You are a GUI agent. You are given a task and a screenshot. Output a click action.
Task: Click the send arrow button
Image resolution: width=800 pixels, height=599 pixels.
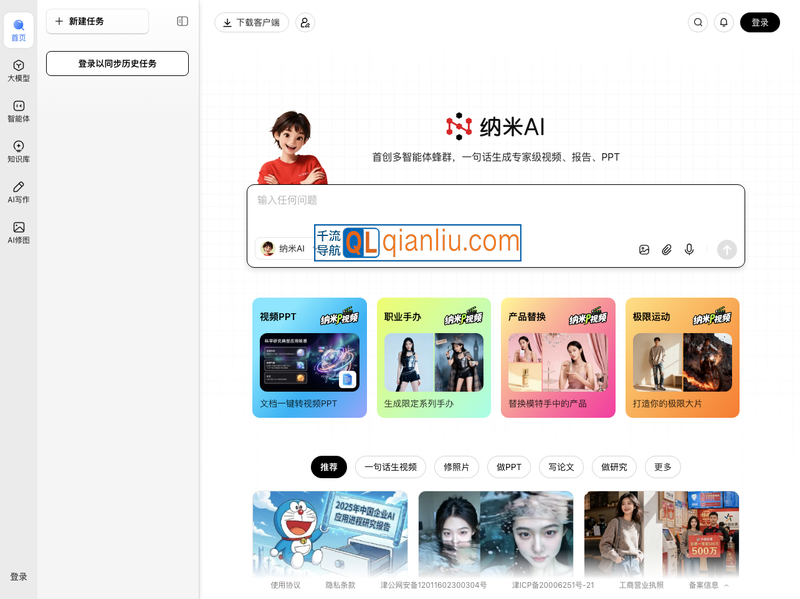point(727,249)
